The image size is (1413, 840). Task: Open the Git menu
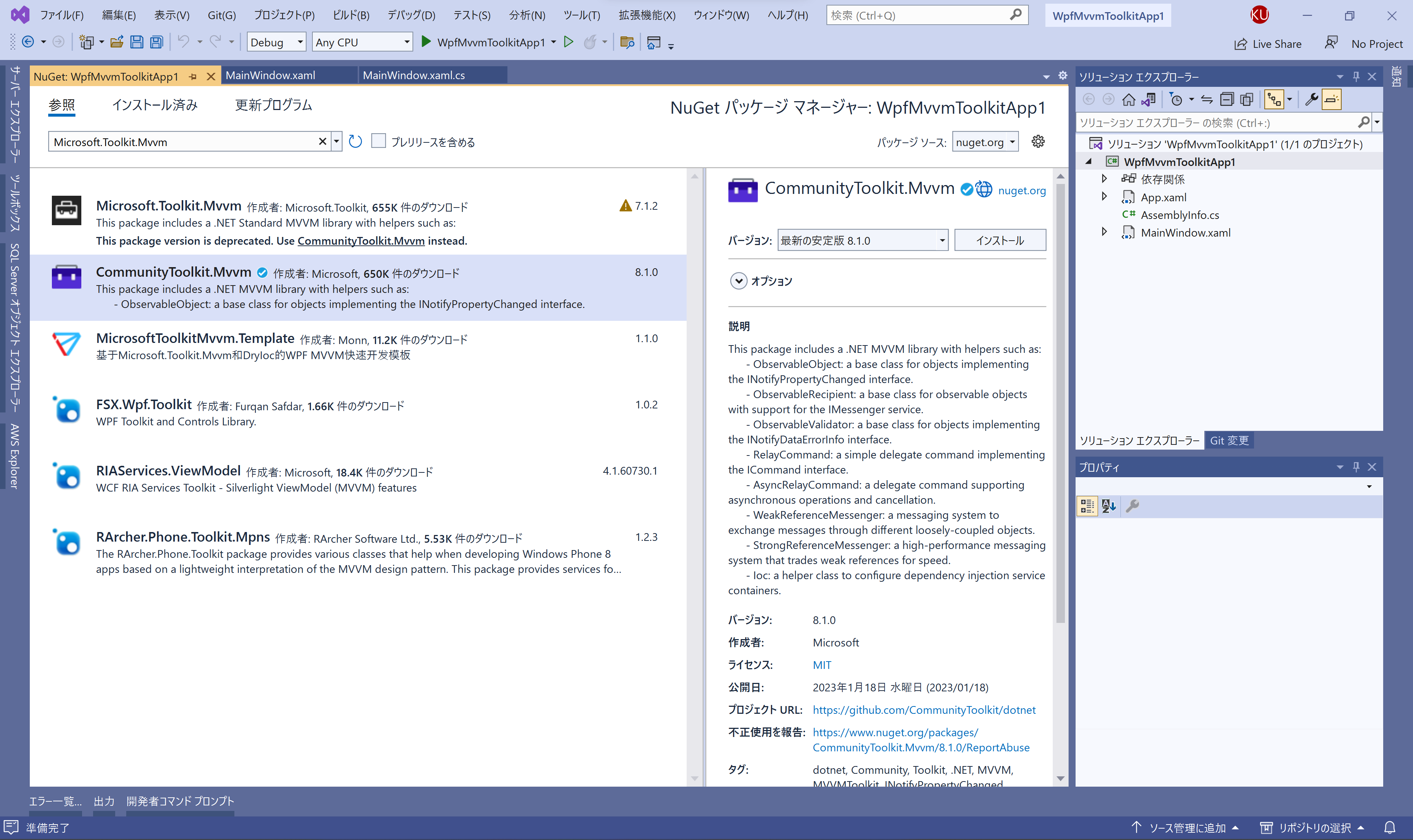[222, 15]
